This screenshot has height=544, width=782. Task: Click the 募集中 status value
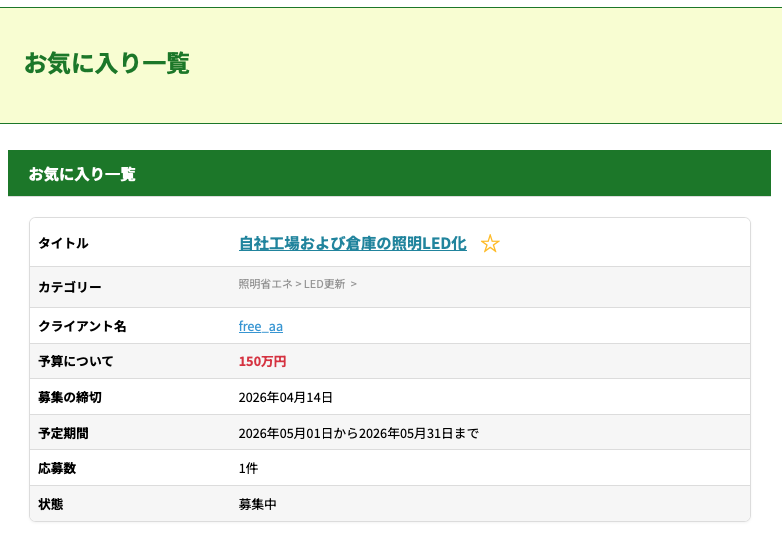(257, 504)
